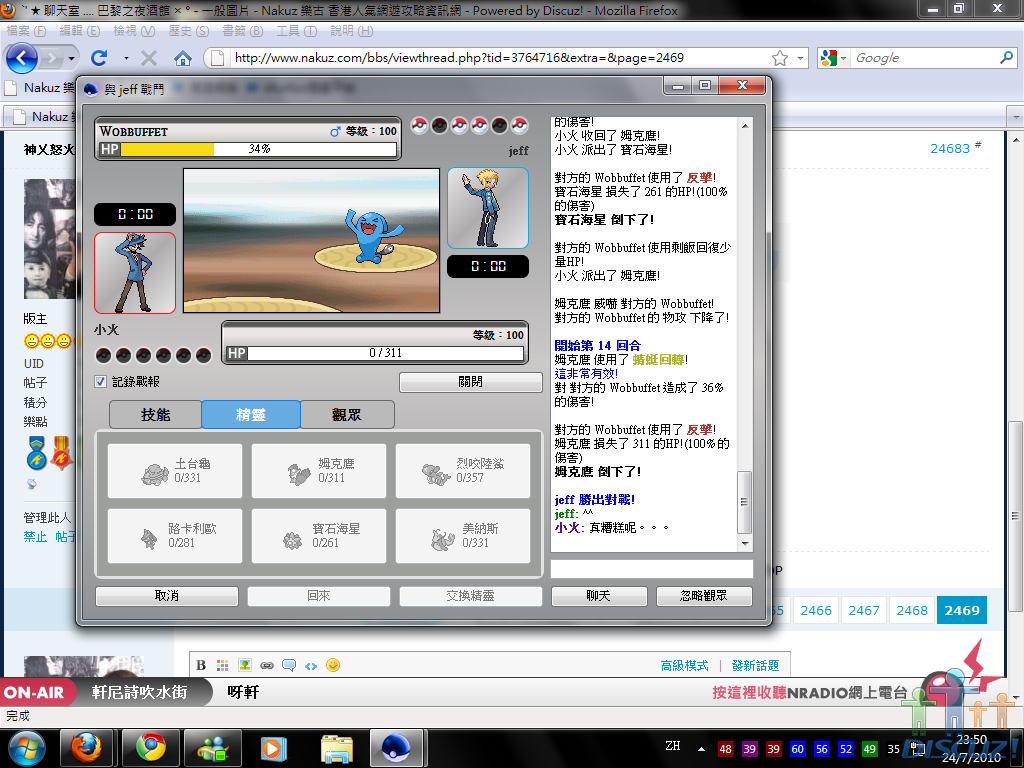The image size is (1024, 768).
Task: Open the dropdown next to reload button
Action: [126, 58]
